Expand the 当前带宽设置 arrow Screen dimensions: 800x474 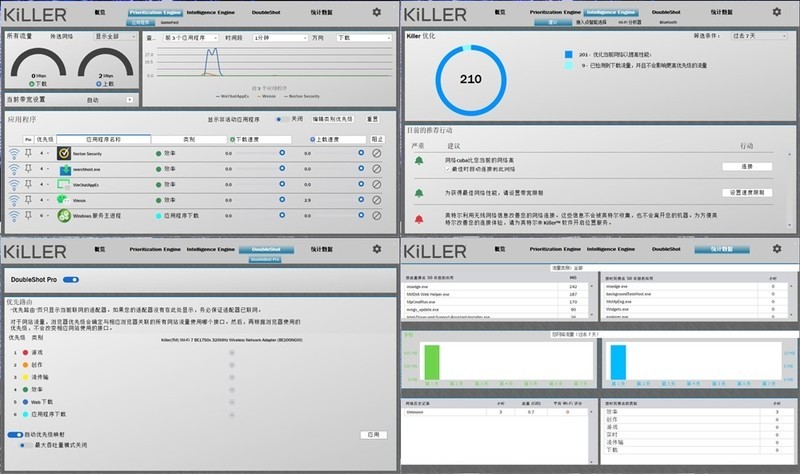point(130,99)
